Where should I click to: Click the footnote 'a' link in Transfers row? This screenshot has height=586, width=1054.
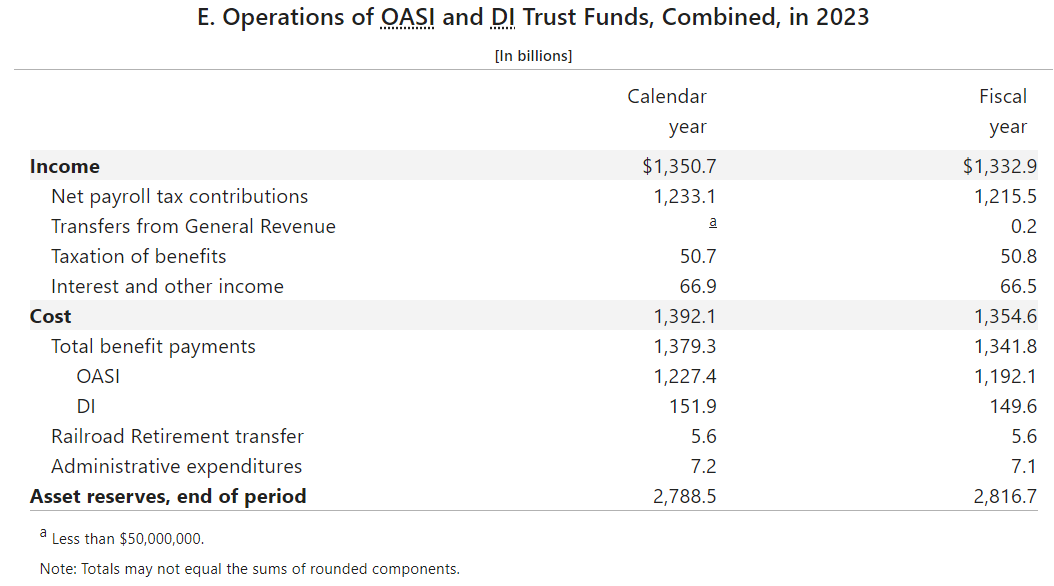[x=712, y=224]
